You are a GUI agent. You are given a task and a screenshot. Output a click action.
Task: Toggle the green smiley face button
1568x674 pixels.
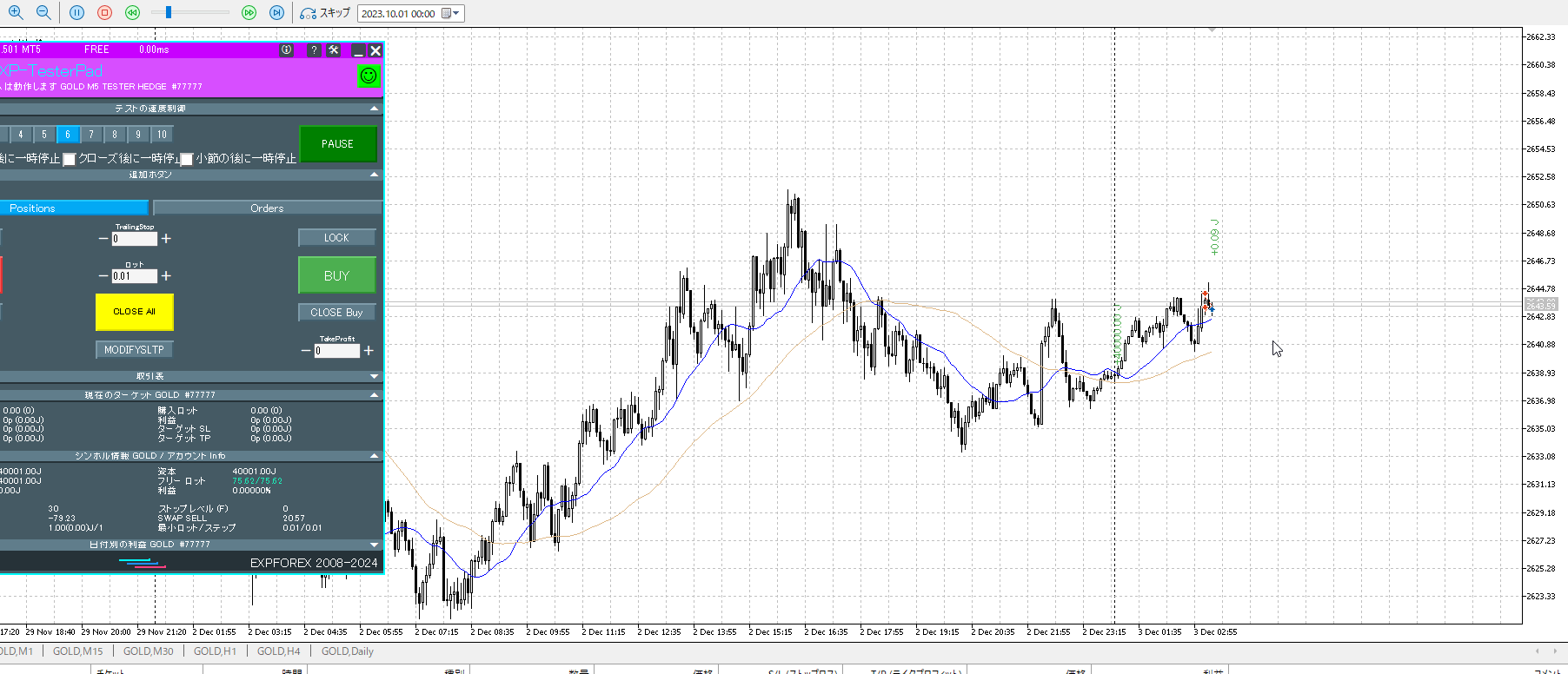point(369,76)
